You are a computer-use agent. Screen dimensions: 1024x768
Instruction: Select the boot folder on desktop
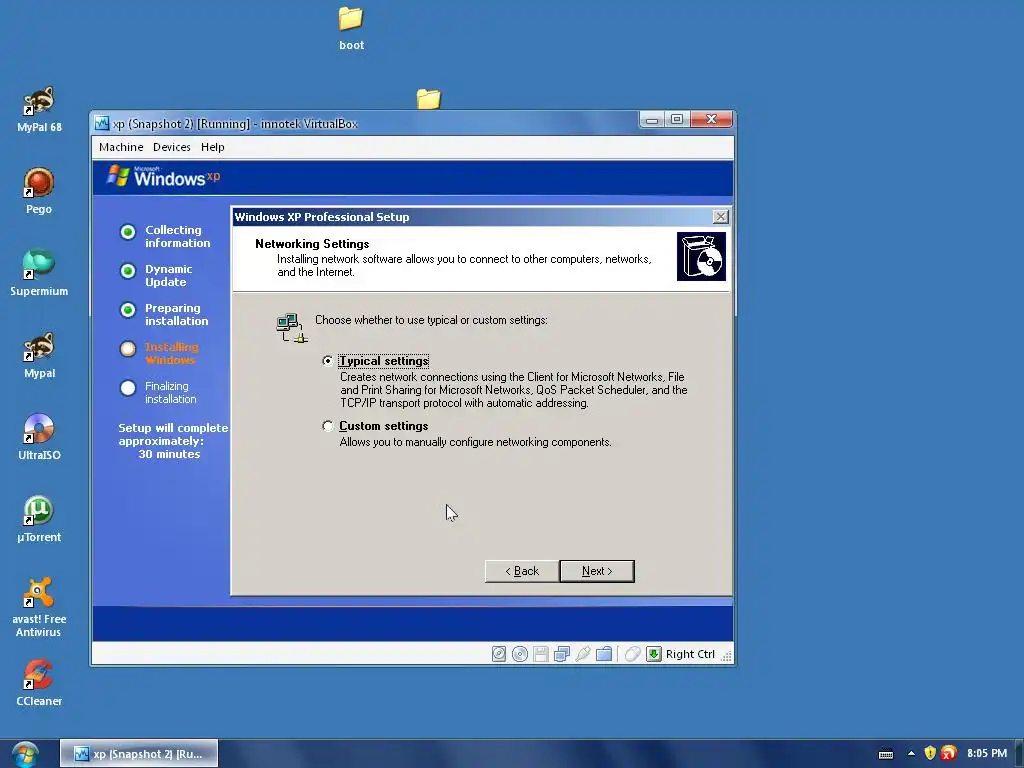click(x=351, y=29)
